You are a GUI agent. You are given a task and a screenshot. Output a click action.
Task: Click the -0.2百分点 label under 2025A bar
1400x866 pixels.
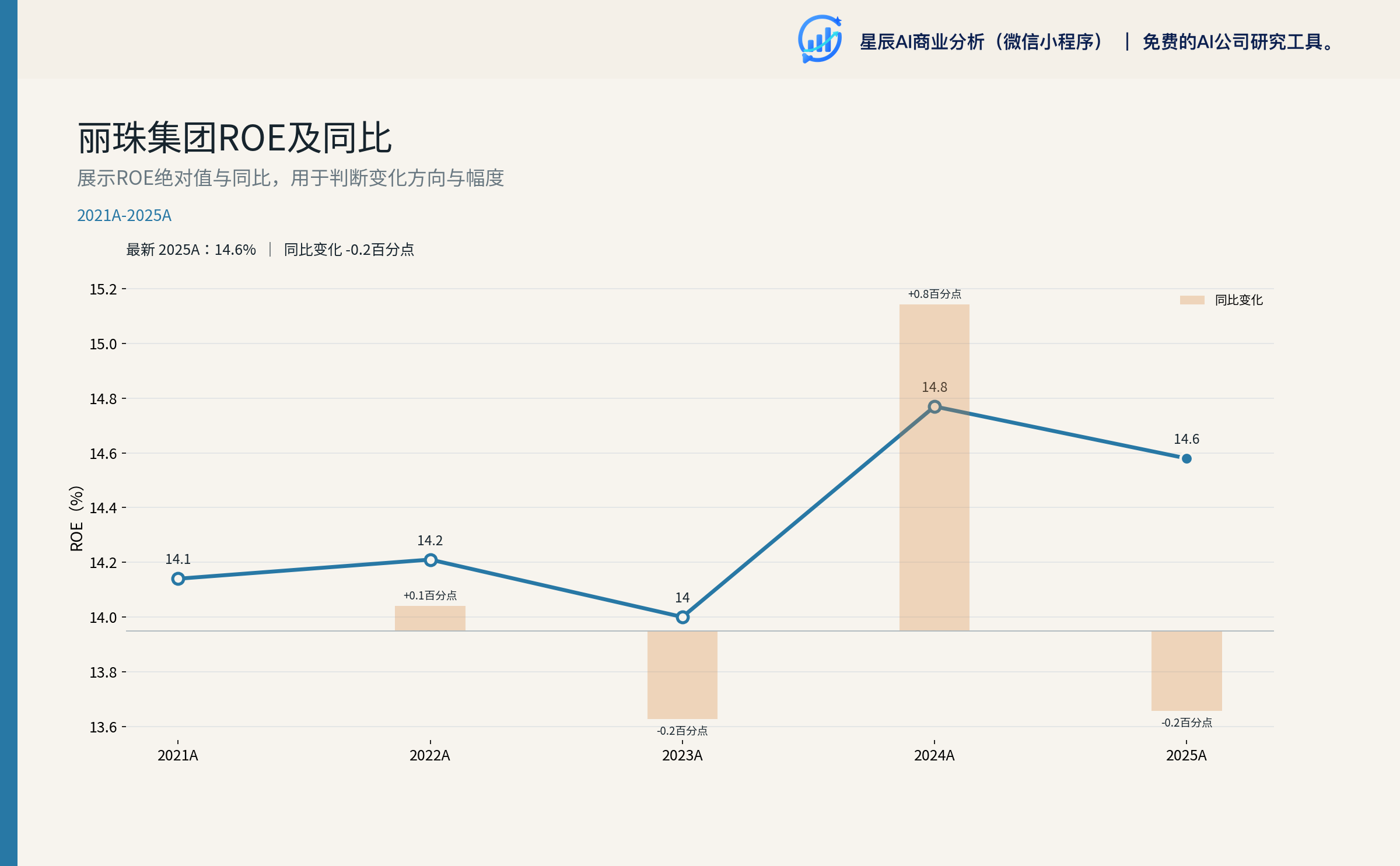click(1186, 723)
